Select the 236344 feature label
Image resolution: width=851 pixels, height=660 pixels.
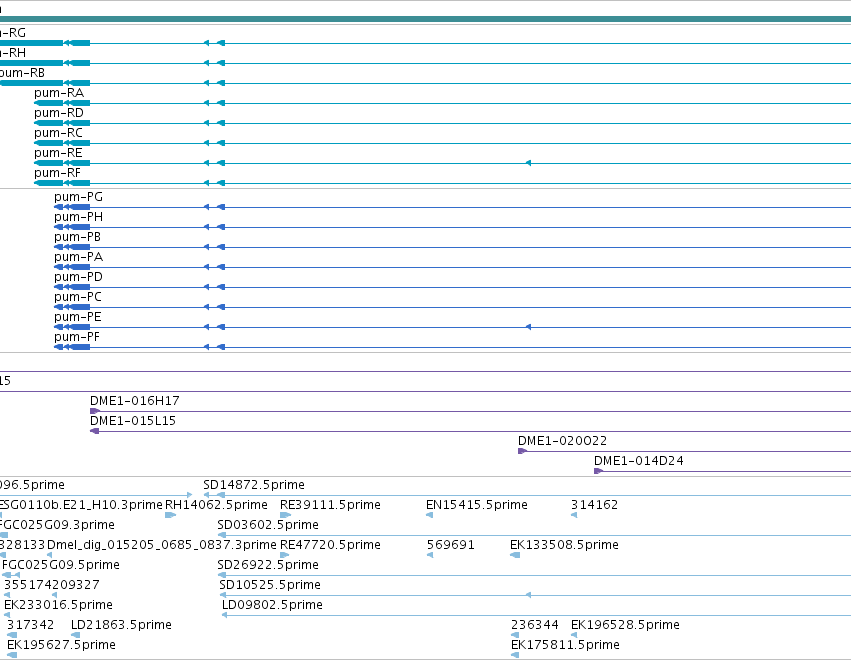[x=535, y=626]
